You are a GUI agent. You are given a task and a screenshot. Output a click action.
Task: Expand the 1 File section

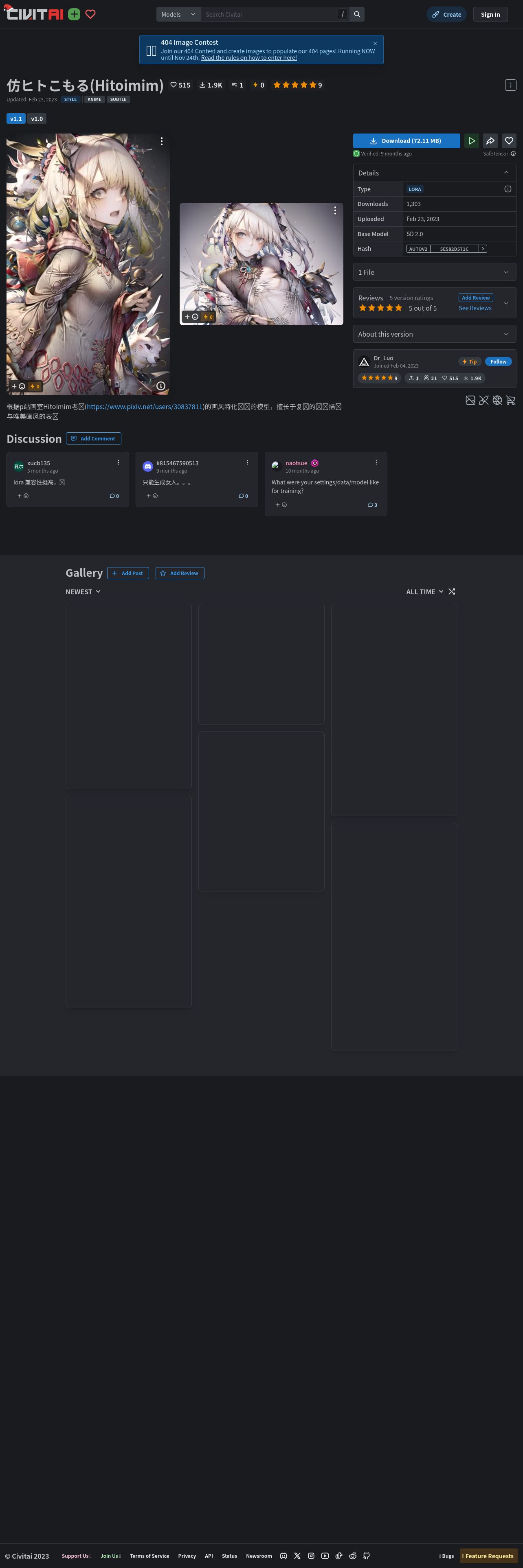(x=435, y=272)
